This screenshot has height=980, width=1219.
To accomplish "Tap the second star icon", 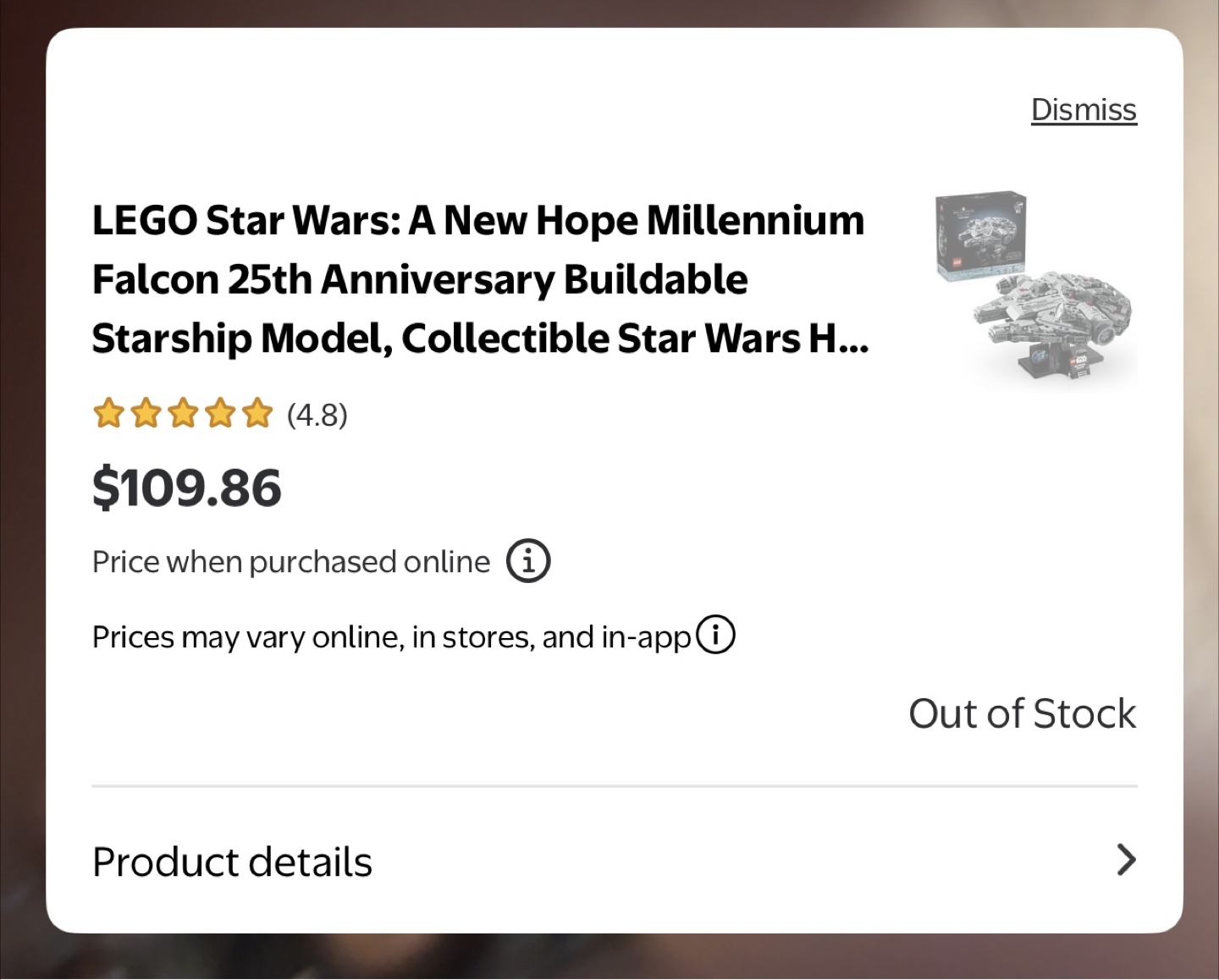I will tap(146, 414).
